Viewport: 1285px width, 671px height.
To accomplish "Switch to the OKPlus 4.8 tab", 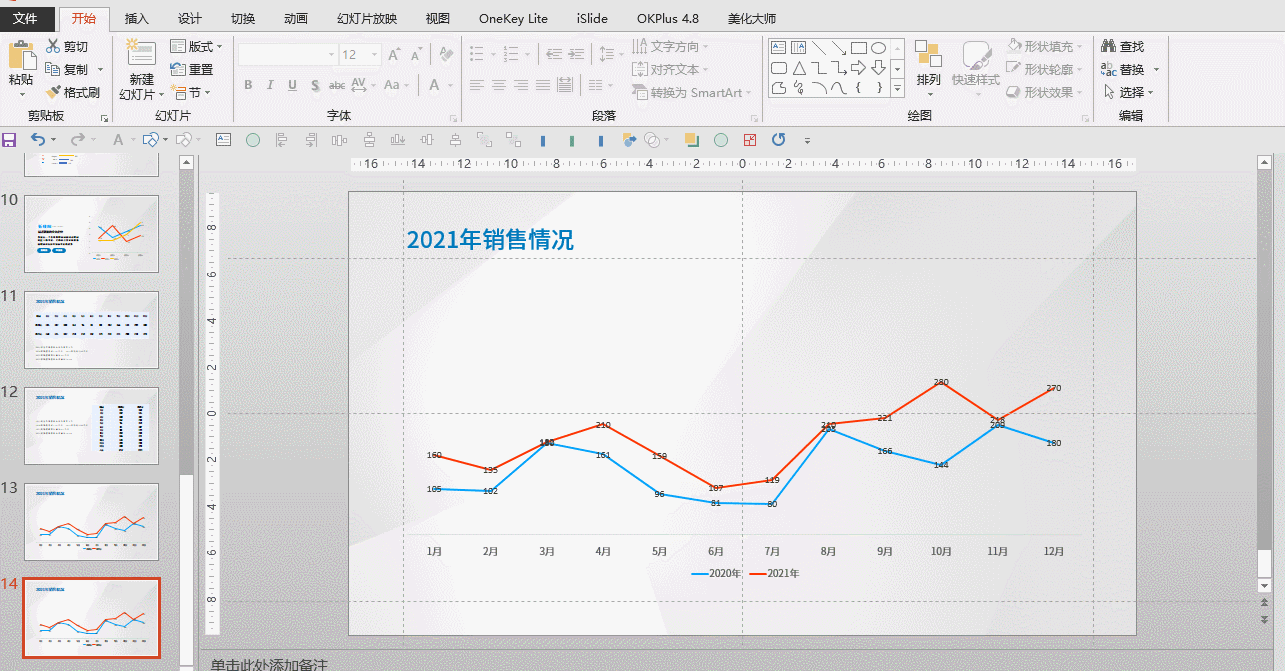I will [668, 19].
